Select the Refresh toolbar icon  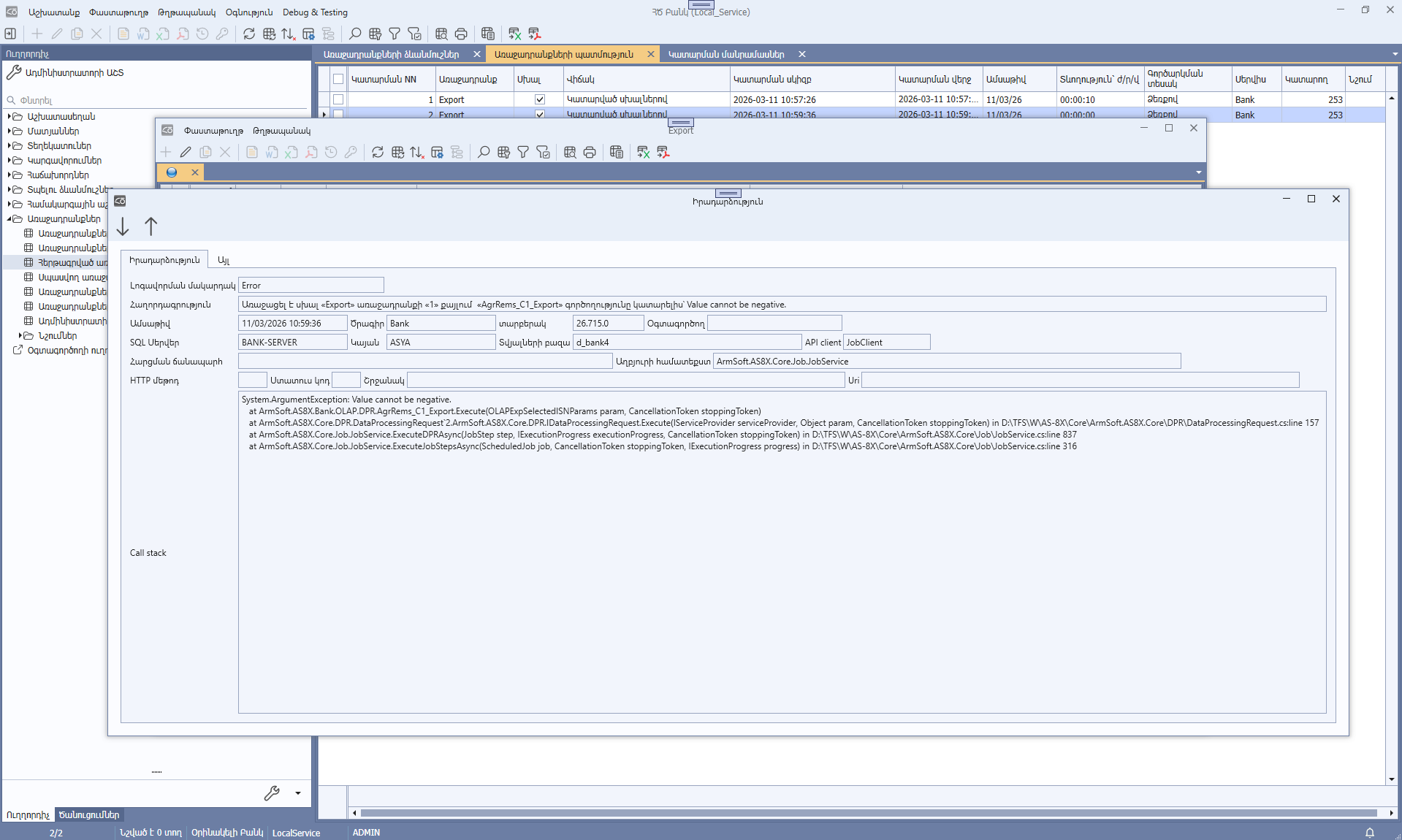pyautogui.click(x=249, y=34)
